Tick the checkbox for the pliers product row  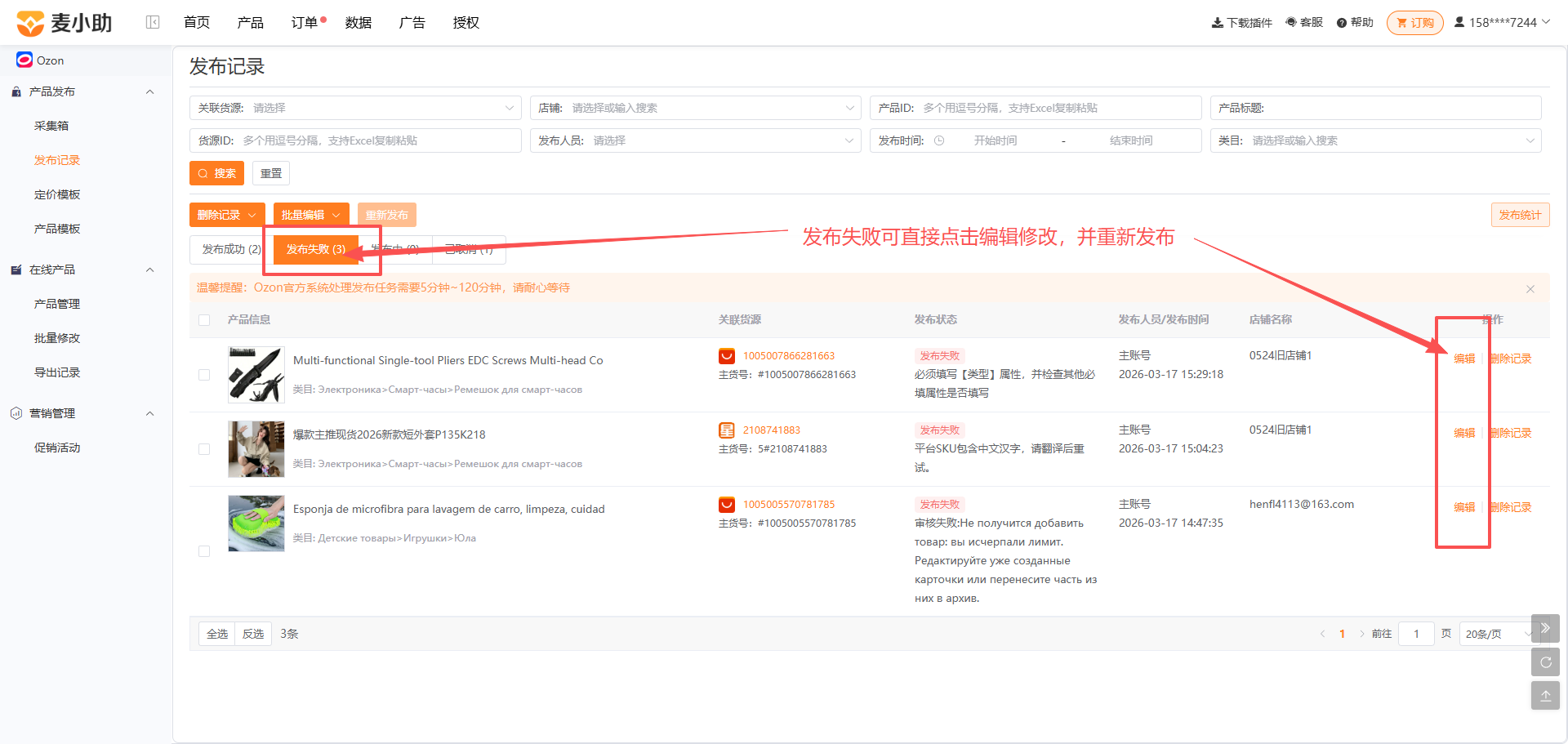(204, 375)
